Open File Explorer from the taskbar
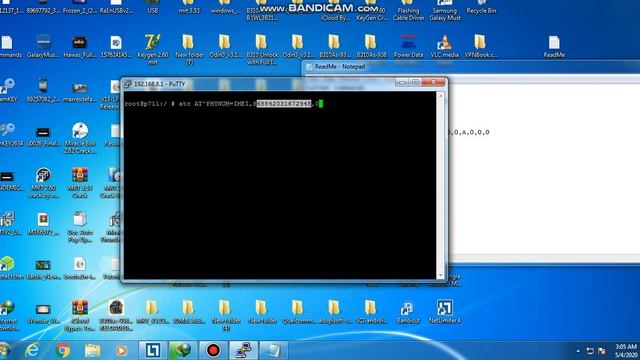The width and height of the screenshot is (640, 360). [x=93, y=350]
